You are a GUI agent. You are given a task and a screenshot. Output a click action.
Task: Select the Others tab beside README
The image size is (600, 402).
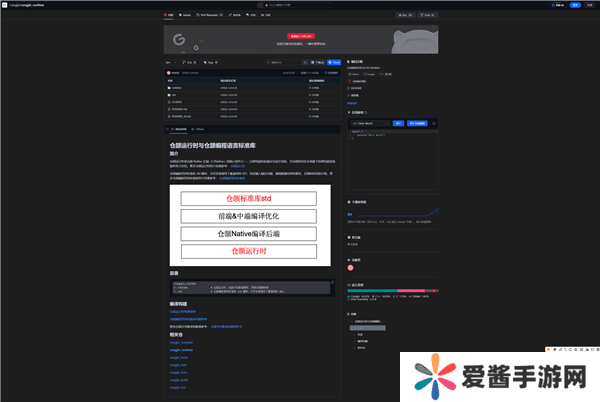201,130
